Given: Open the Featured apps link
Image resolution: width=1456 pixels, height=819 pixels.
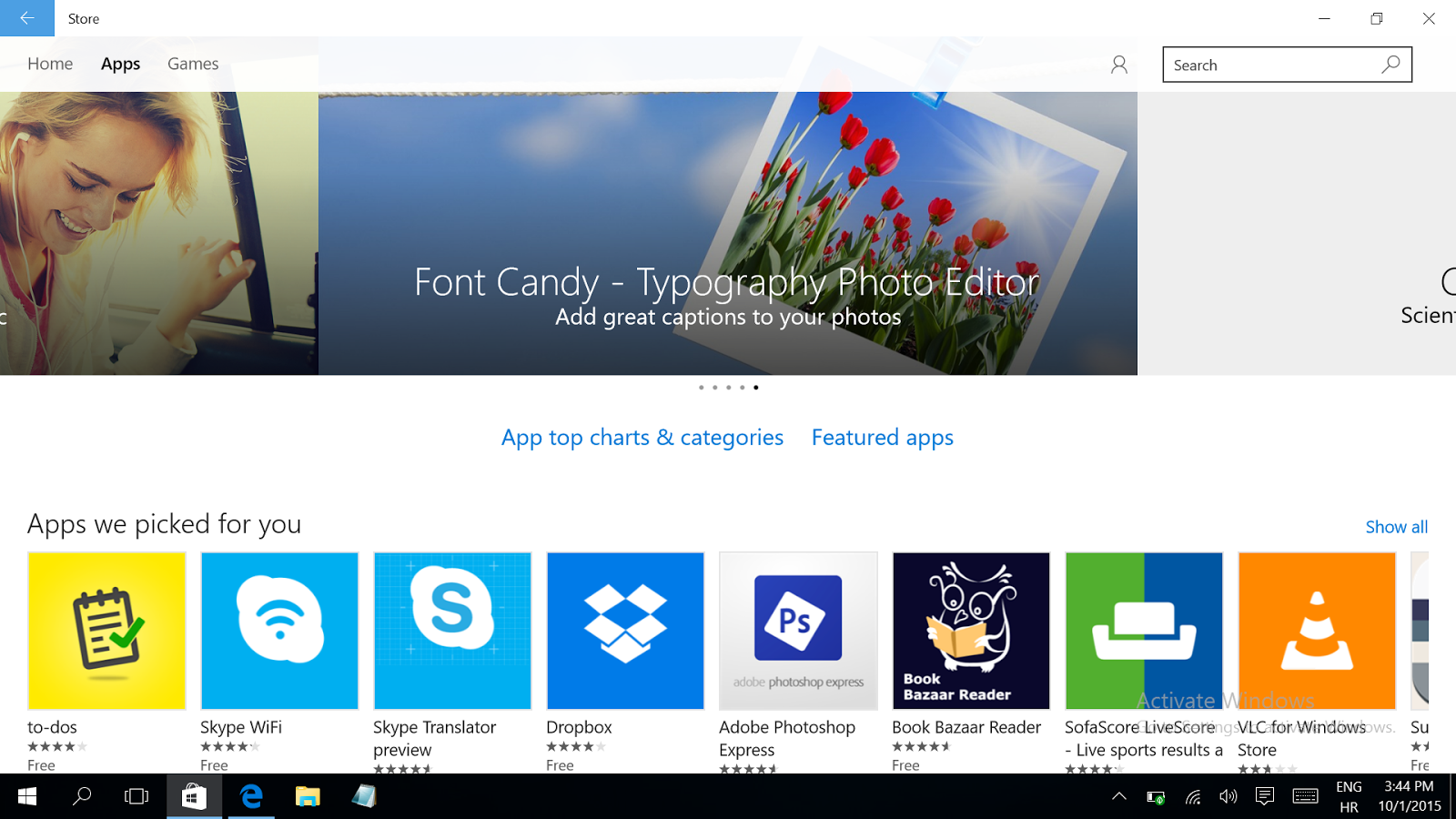Looking at the screenshot, I should (882, 438).
